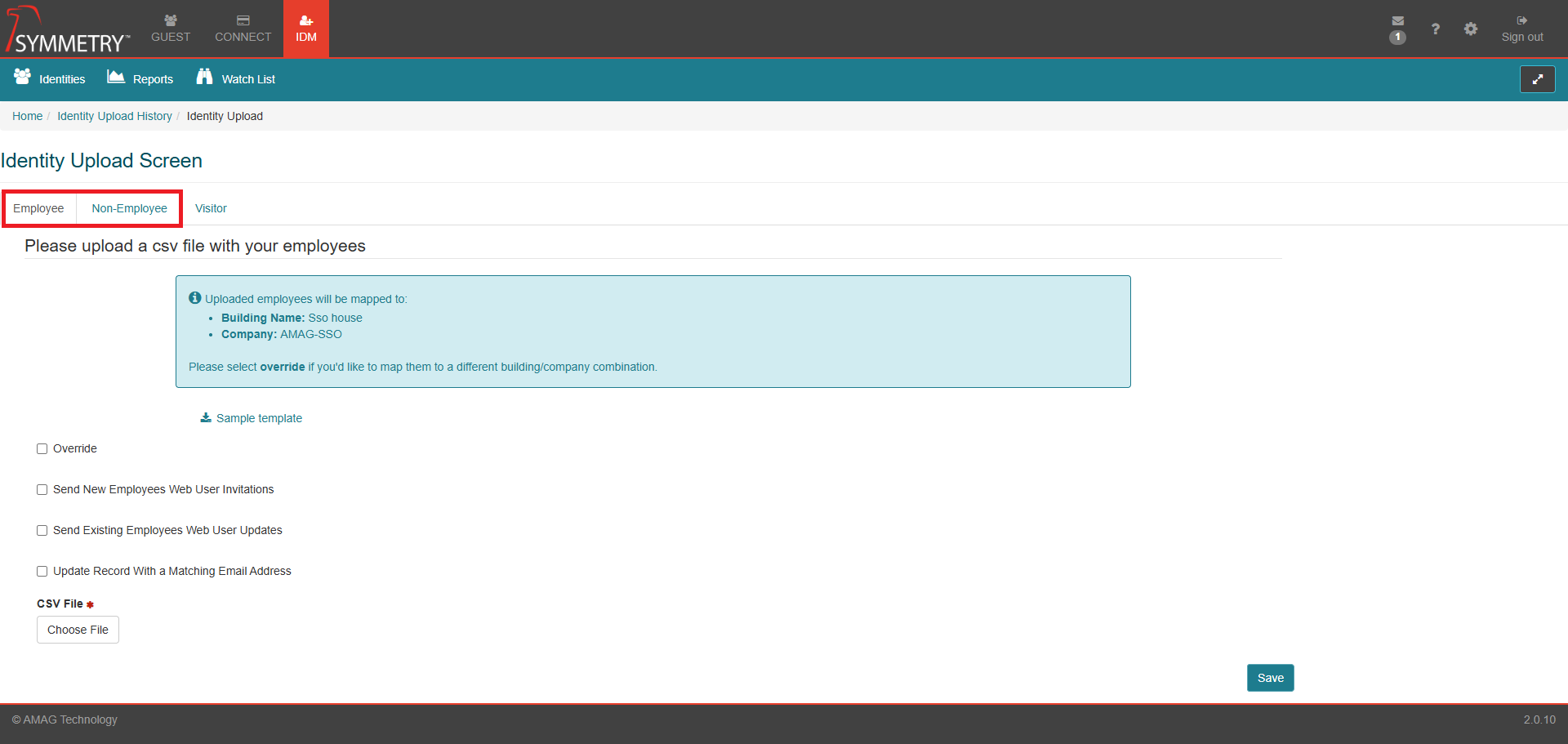1568x744 pixels.
Task: Switch to the Non-Employee tab
Action: pyautogui.click(x=129, y=209)
